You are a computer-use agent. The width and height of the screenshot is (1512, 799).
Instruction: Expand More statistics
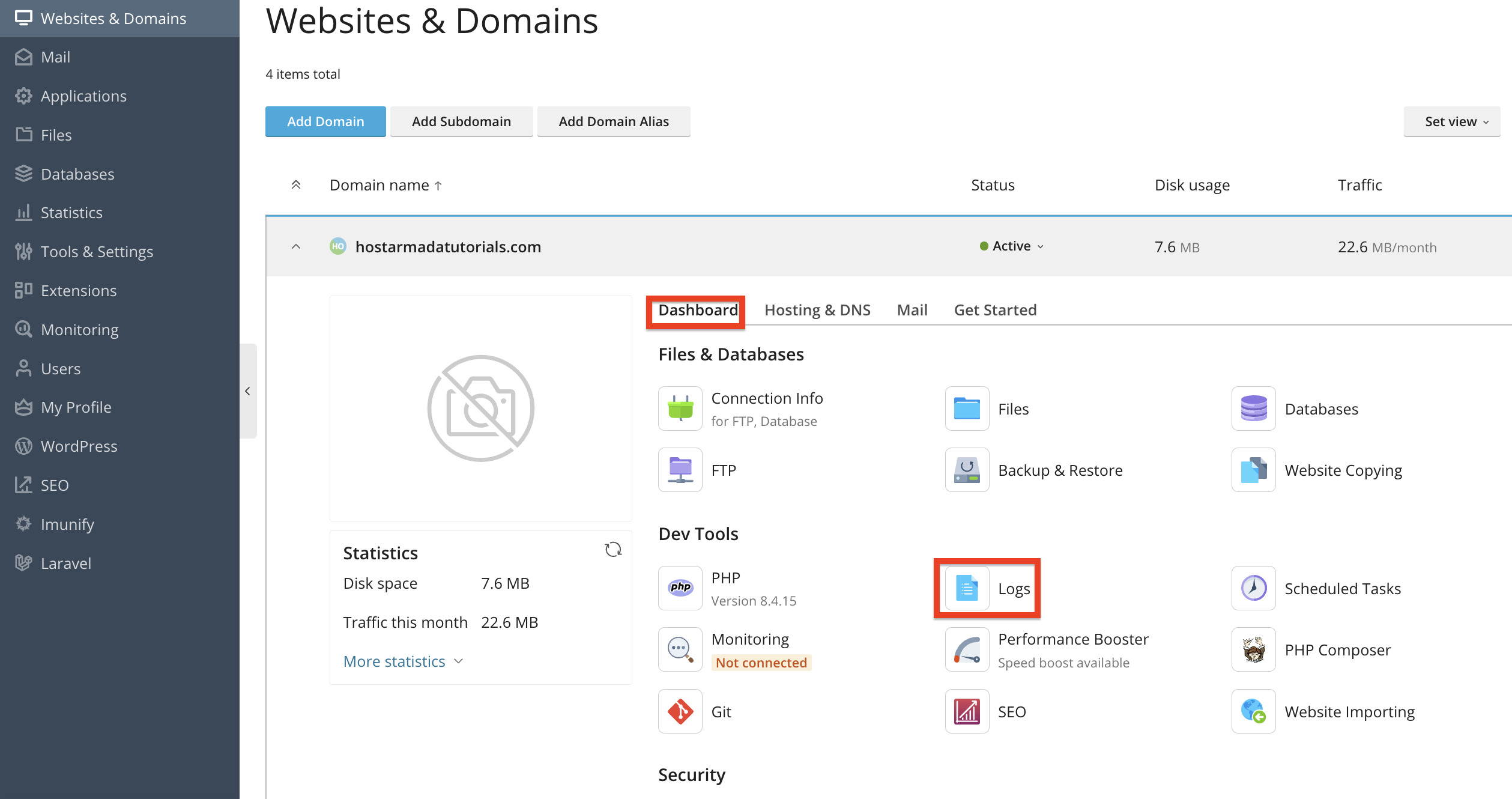pos(403,661)
